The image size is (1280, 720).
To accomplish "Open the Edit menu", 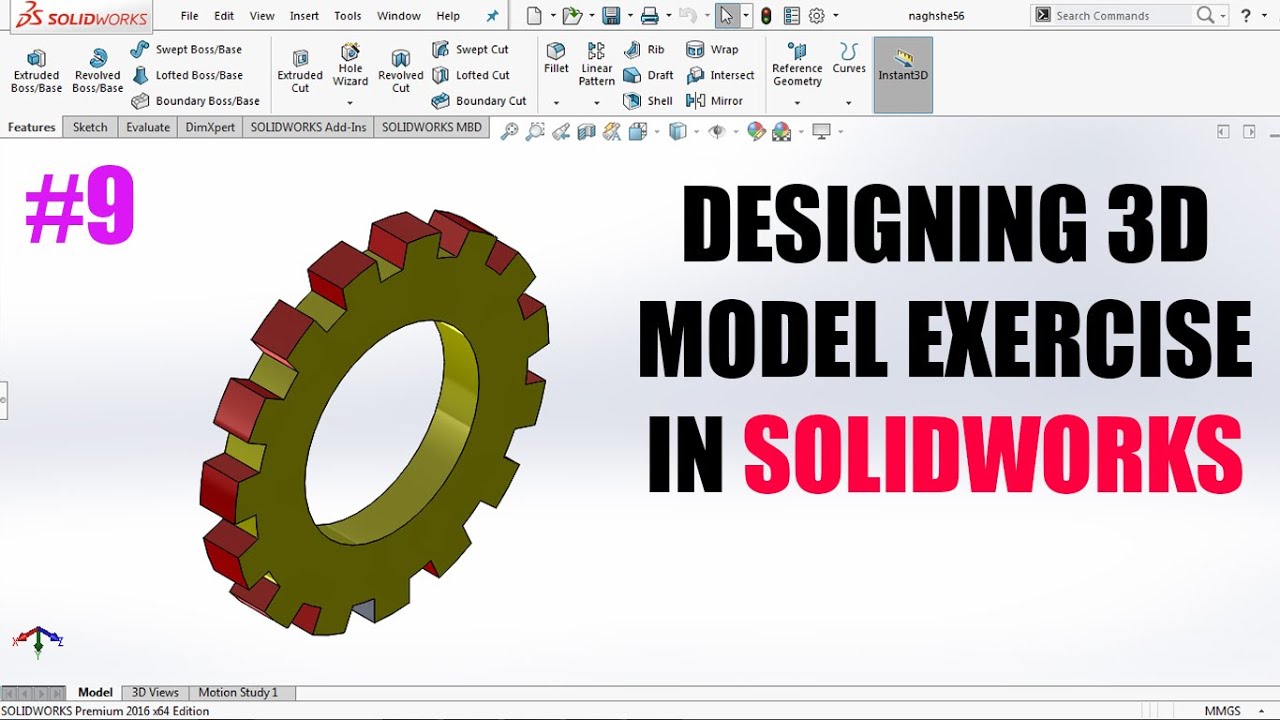I will [x=224, y=16].
